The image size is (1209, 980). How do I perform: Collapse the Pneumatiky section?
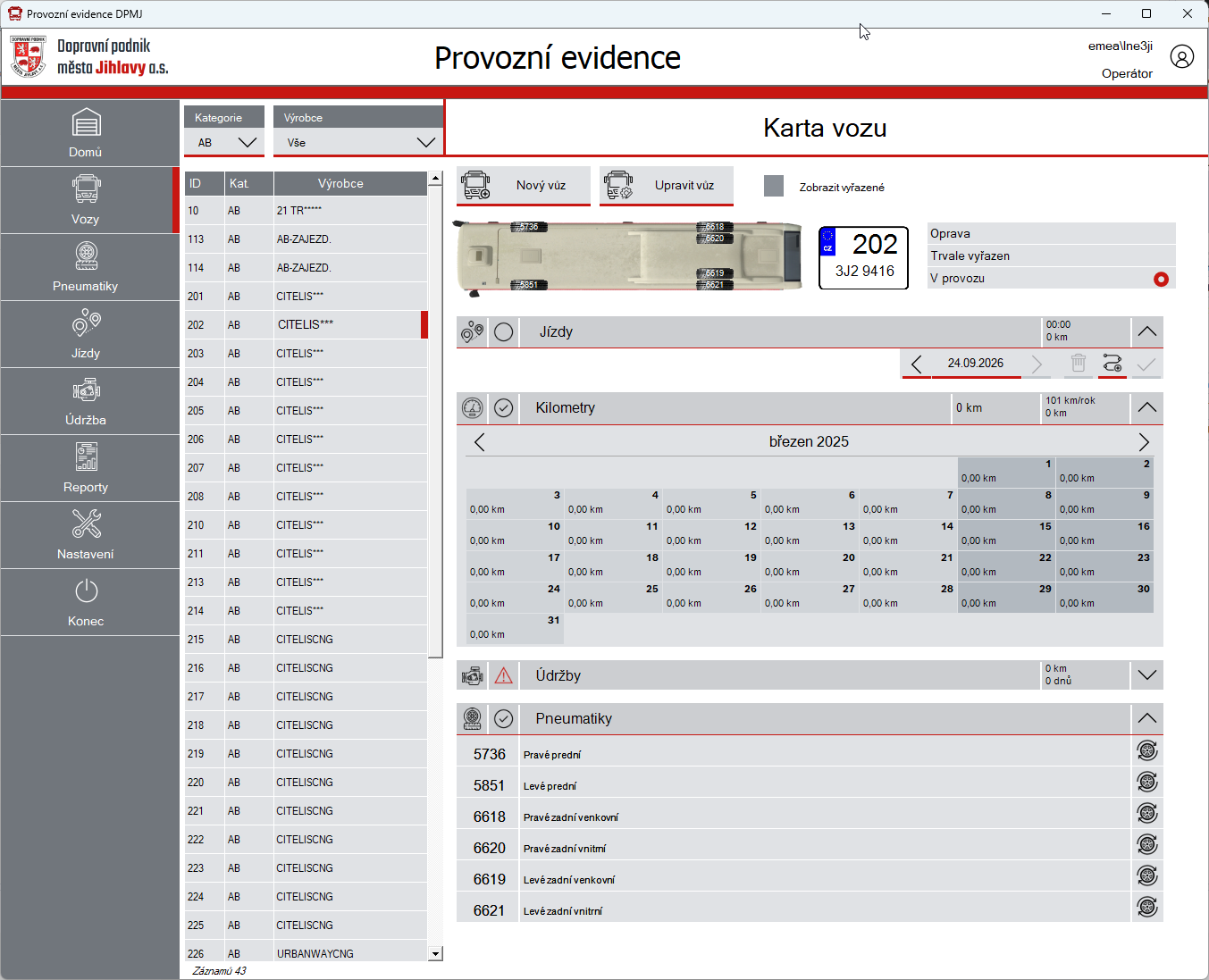click(1147, 718)
